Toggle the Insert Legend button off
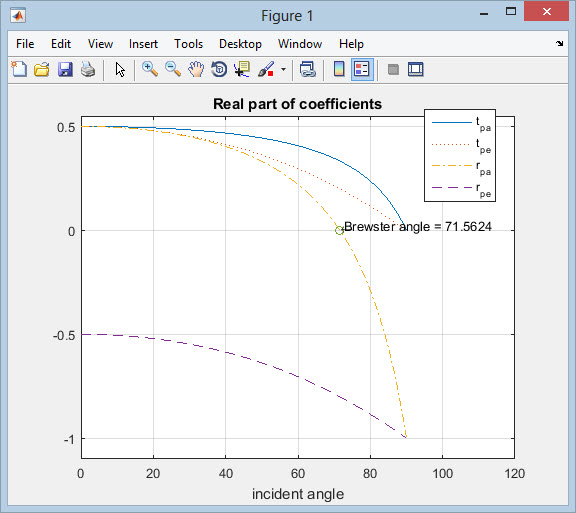576x513 pixels. [362, 69]
